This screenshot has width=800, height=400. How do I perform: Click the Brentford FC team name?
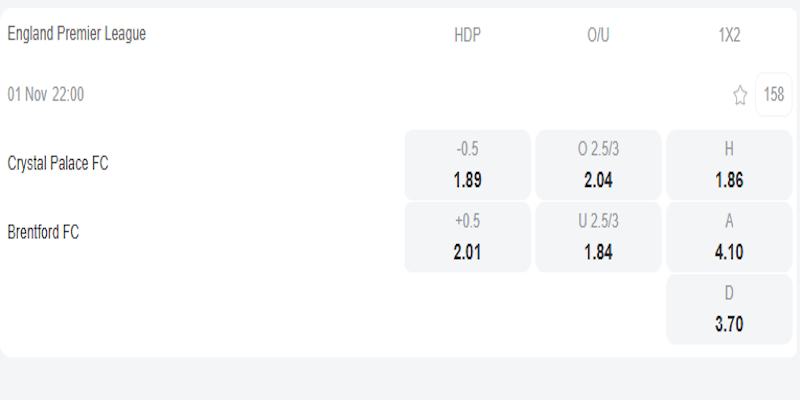[43, 232]
